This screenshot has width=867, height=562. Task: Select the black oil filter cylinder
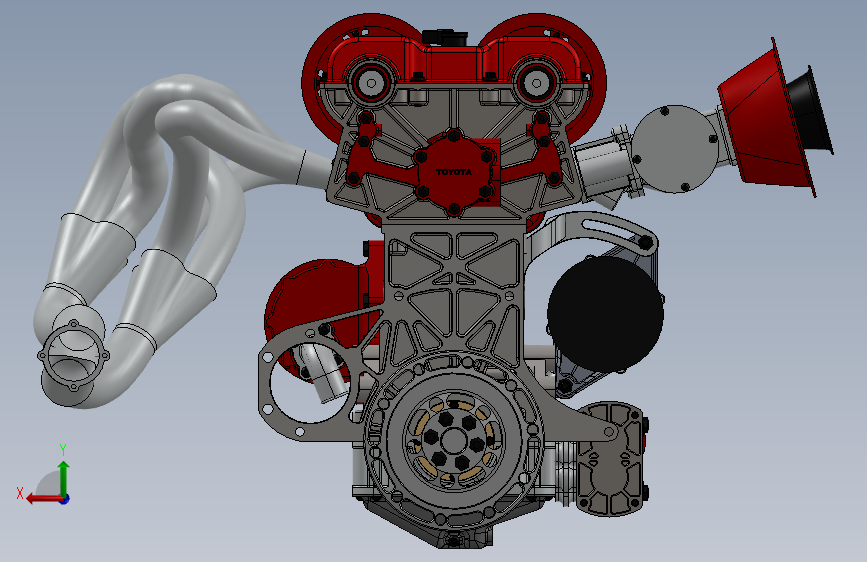pyautogui.click(x=605, y=314)
